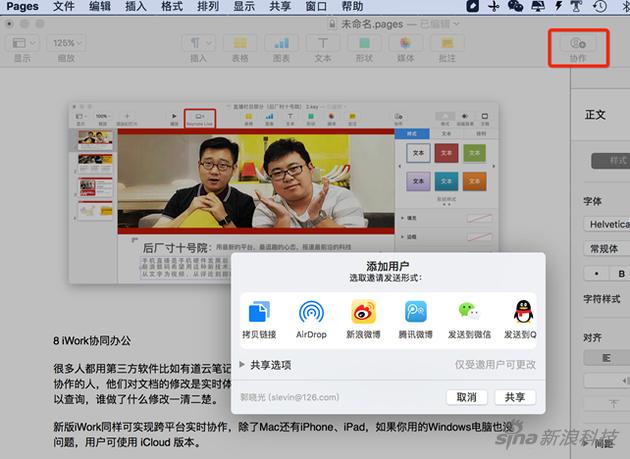Screen dimensions: 630x459
Task: Click the Copy Link (拷贝链接) share icon
Action: (x=259, y=311)
